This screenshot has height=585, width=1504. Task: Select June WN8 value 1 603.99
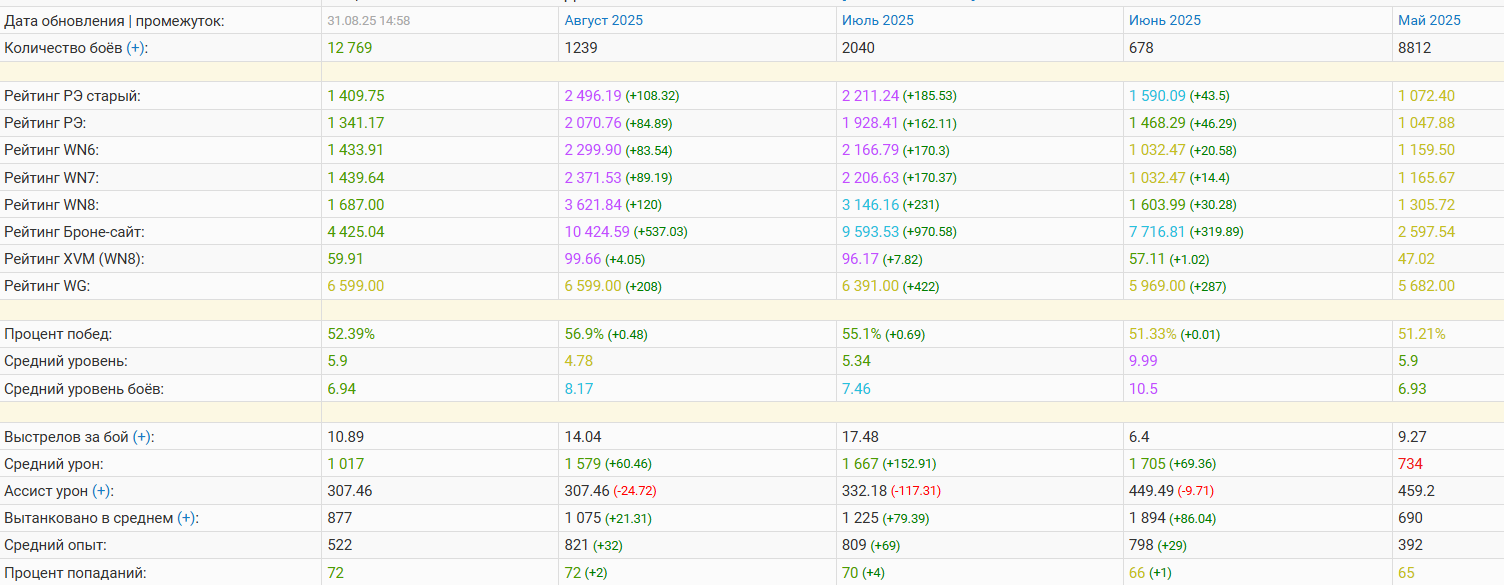tap(1157, 204)
